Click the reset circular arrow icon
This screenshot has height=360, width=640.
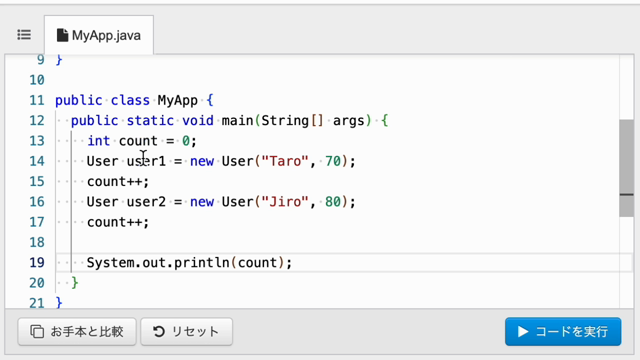(159, 331)
